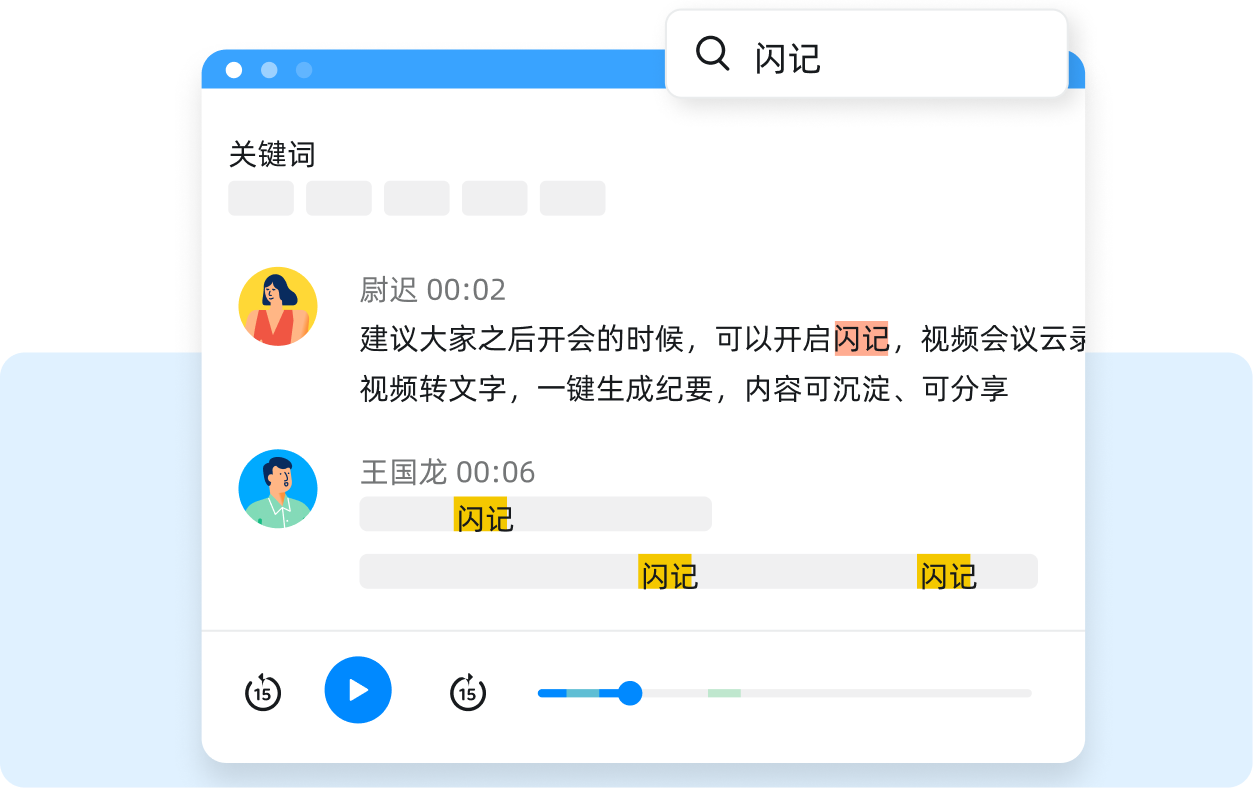Viewport: 1253px width, 788px height.
Task: Pick the fourth keyword chip under 关键词
Action: 495,198
